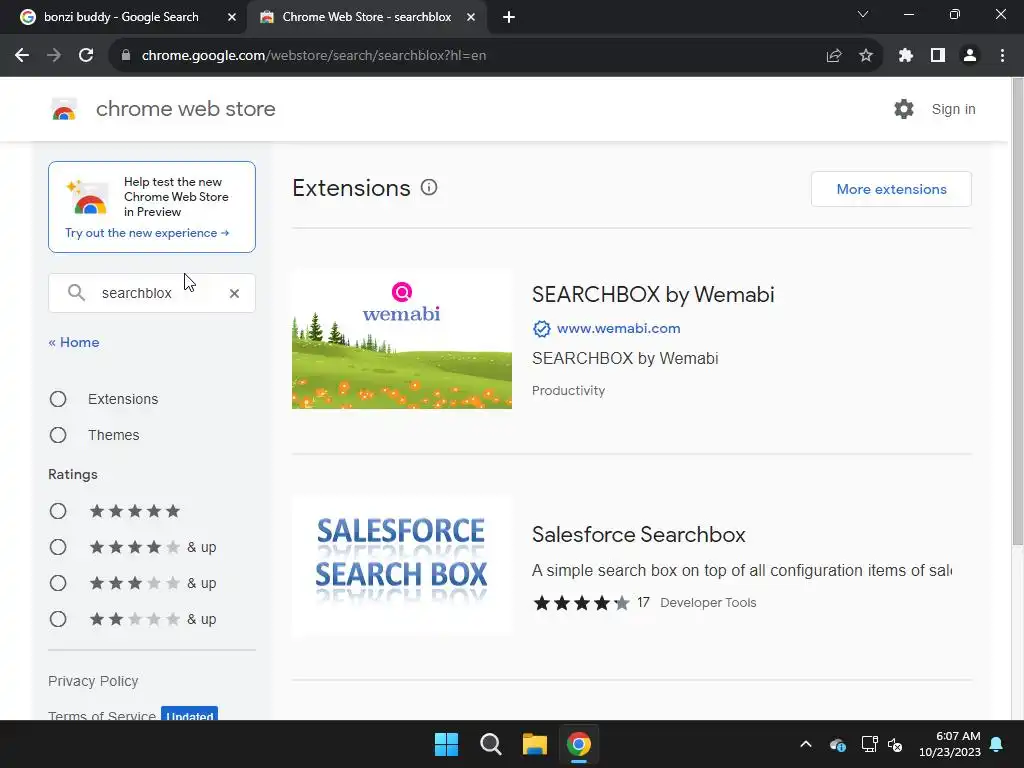Click the More extensions button
This screenshot has width=1024, height=768.
point(891,189)
